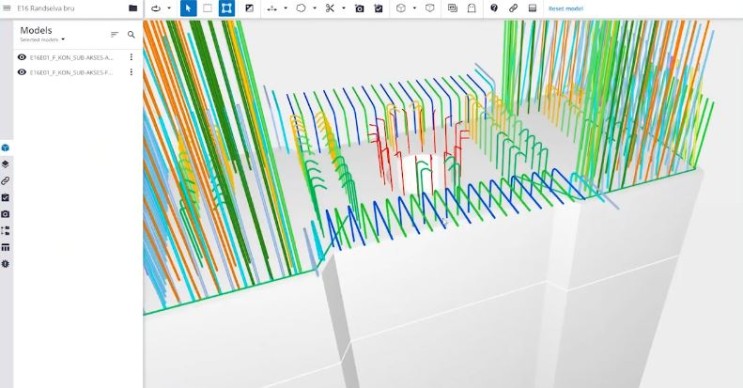Open the Layers panel in sidebar
743x388 pixels.
click(5, 164)
